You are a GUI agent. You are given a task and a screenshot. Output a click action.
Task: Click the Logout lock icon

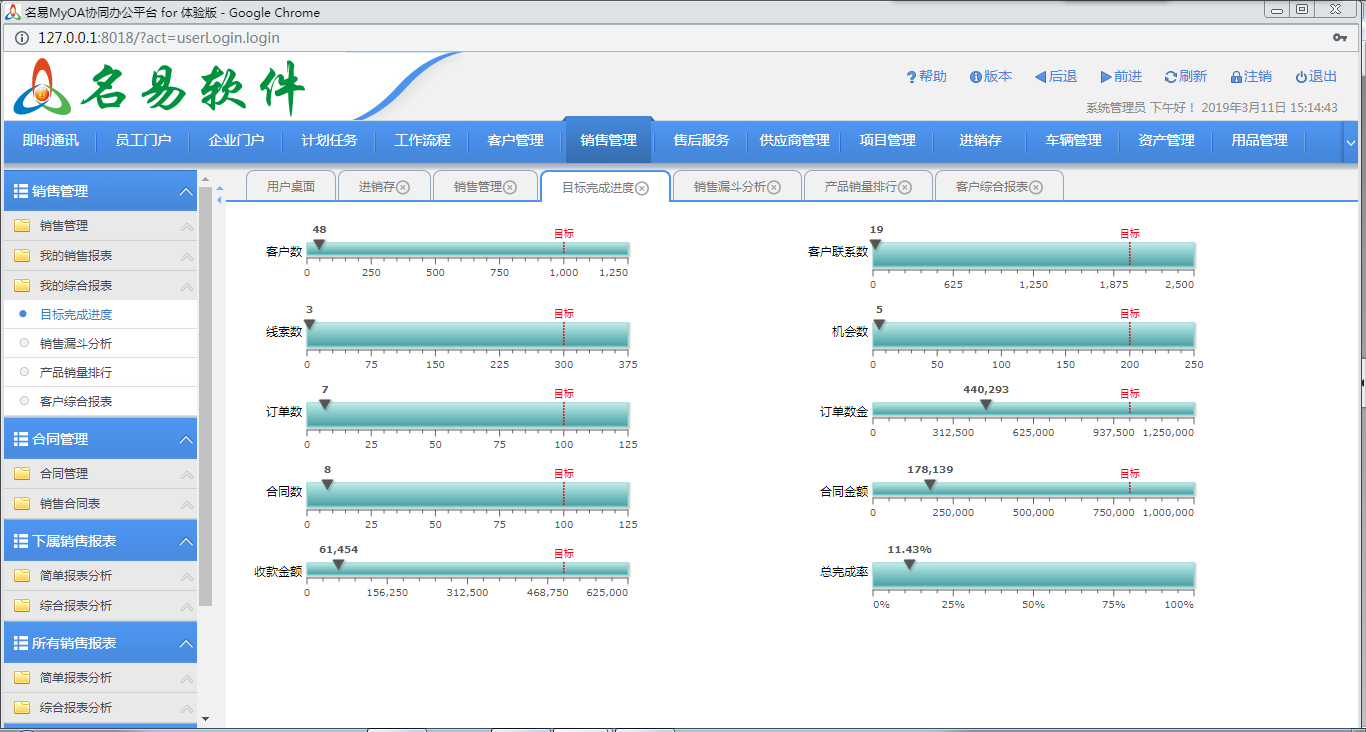[1236, 77]
